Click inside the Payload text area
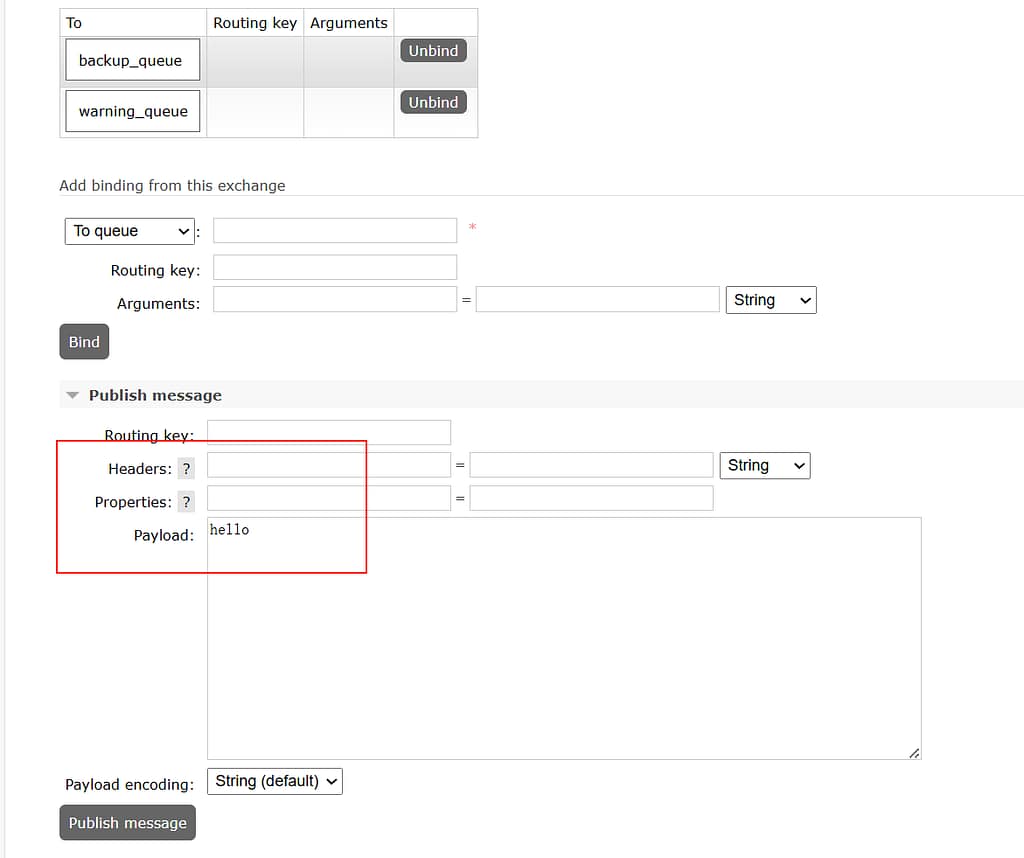 (x=563, y=638)
